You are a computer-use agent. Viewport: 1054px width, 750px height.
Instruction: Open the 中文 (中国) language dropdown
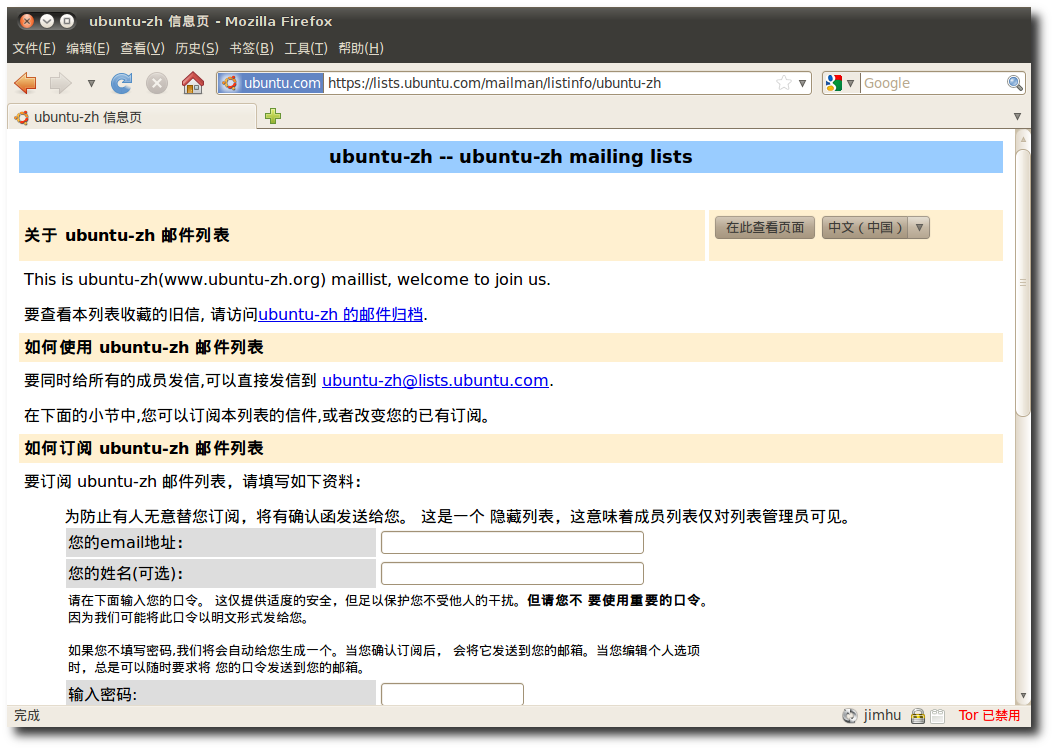876,228
